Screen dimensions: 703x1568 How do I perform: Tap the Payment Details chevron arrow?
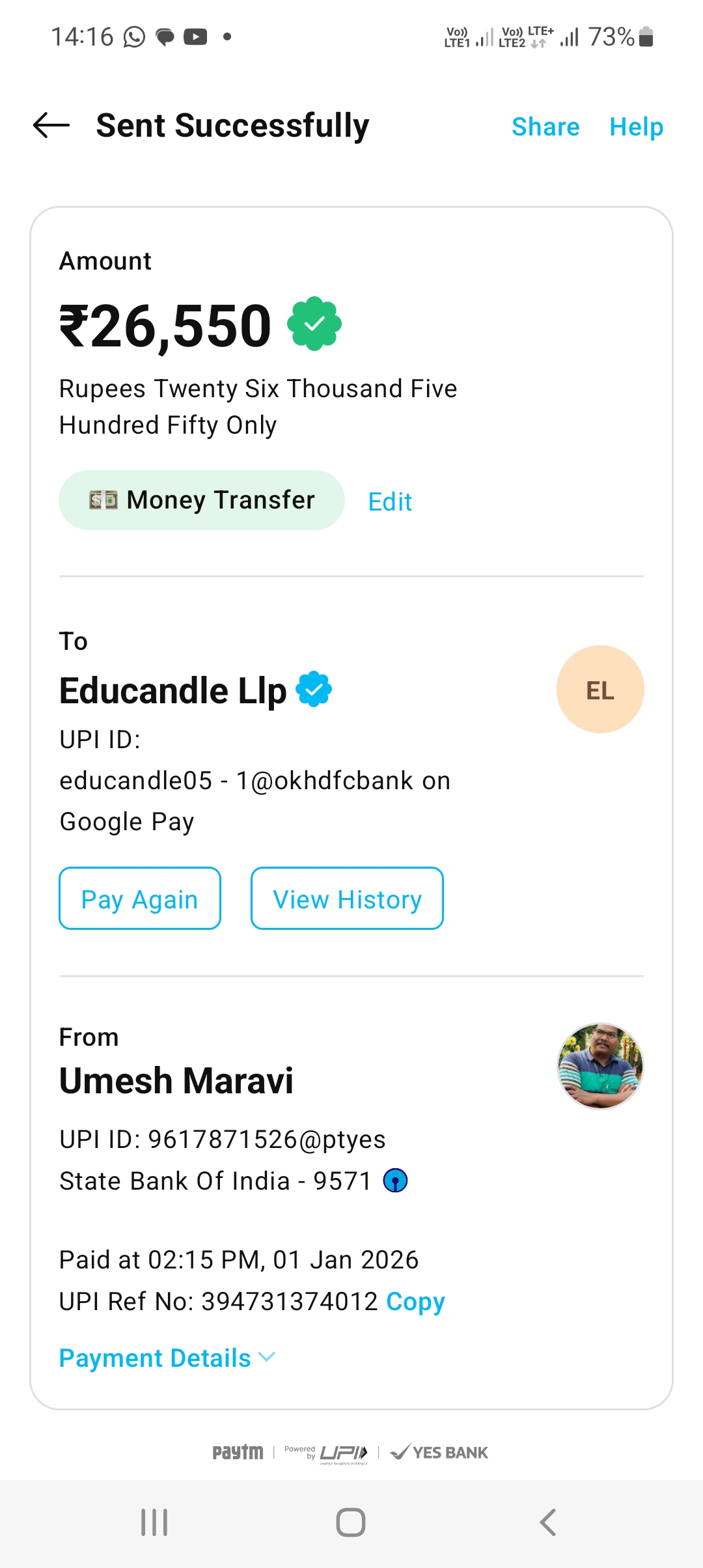267,1357
